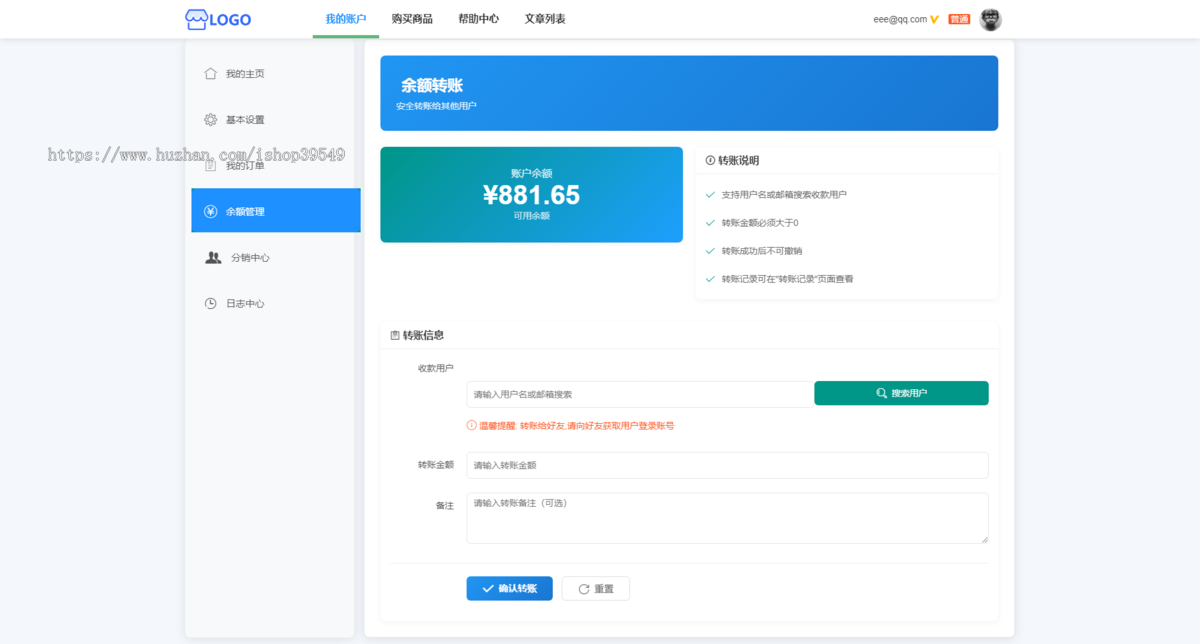The height and width of the screenshot is (644, 1200).
Task: Click the checkmark beside 转账金额必须大于0
Action: coord(710,222)
